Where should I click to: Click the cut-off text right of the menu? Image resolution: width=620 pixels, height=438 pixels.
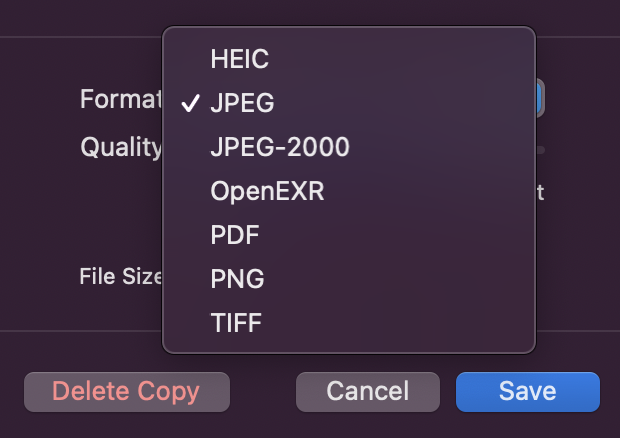pos(540,192)
